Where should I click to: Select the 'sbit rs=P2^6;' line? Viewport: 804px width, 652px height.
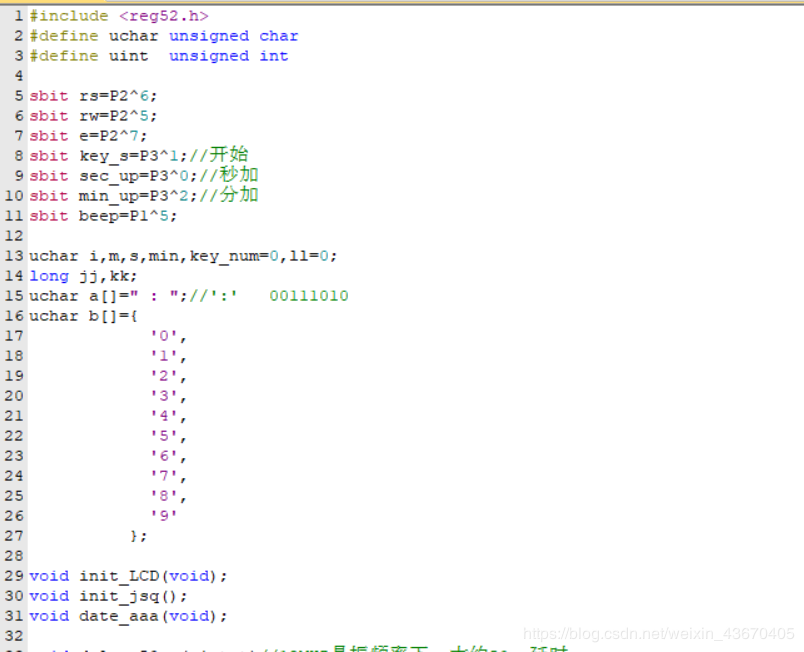[x=93, y=96]
